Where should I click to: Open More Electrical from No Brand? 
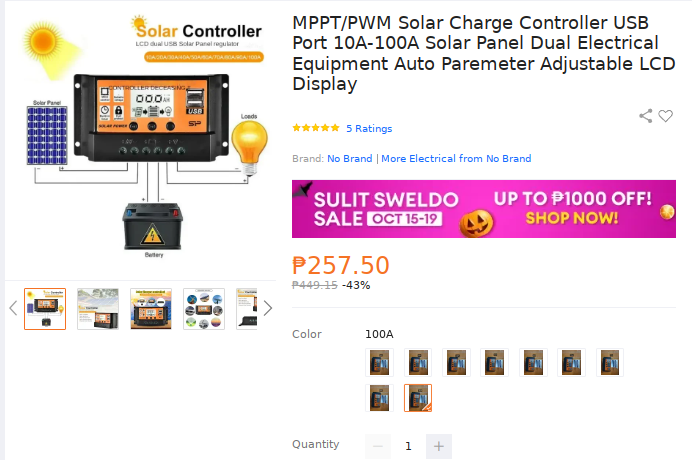[x=456, y=159]
